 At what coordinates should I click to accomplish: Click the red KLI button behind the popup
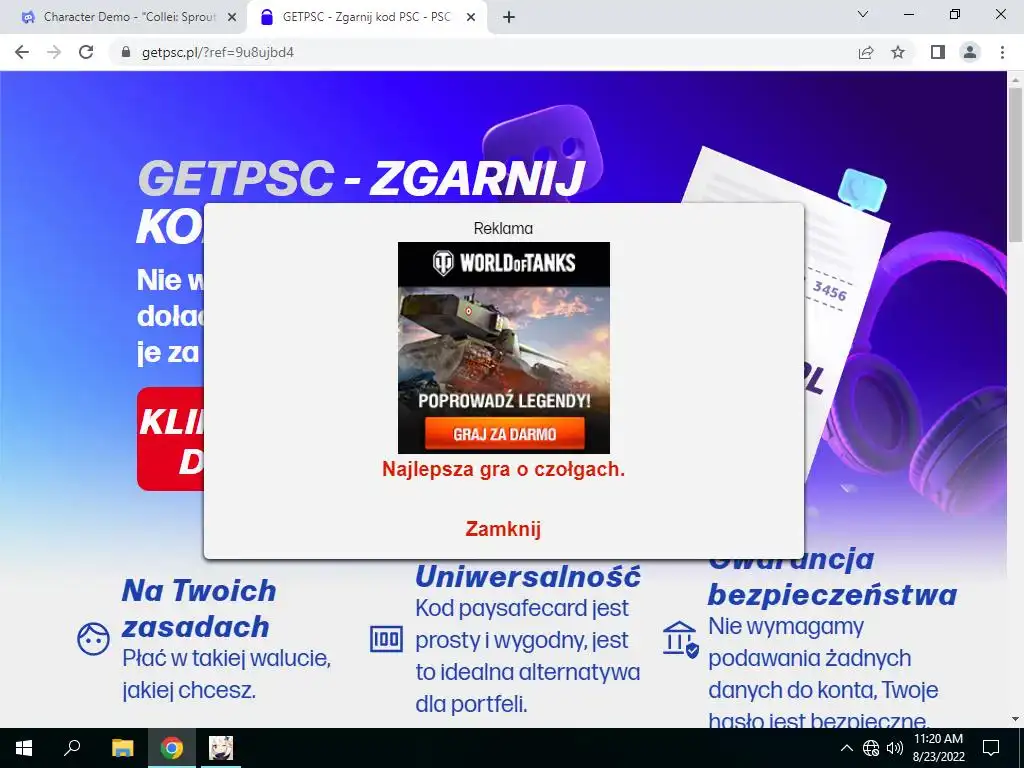tap(170, 439)
